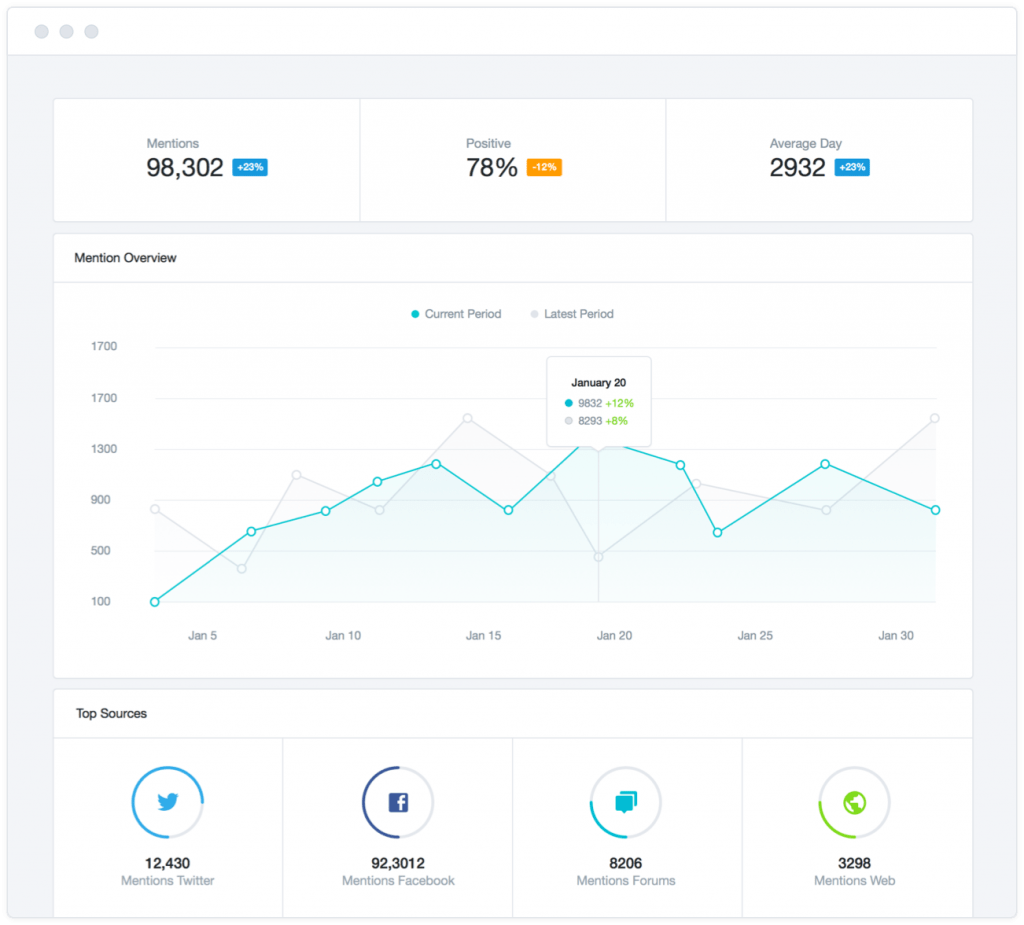This screenshot has width=1024, height=925.
Task: Select the Web mentions globe icon
Action: click(854, 802)
